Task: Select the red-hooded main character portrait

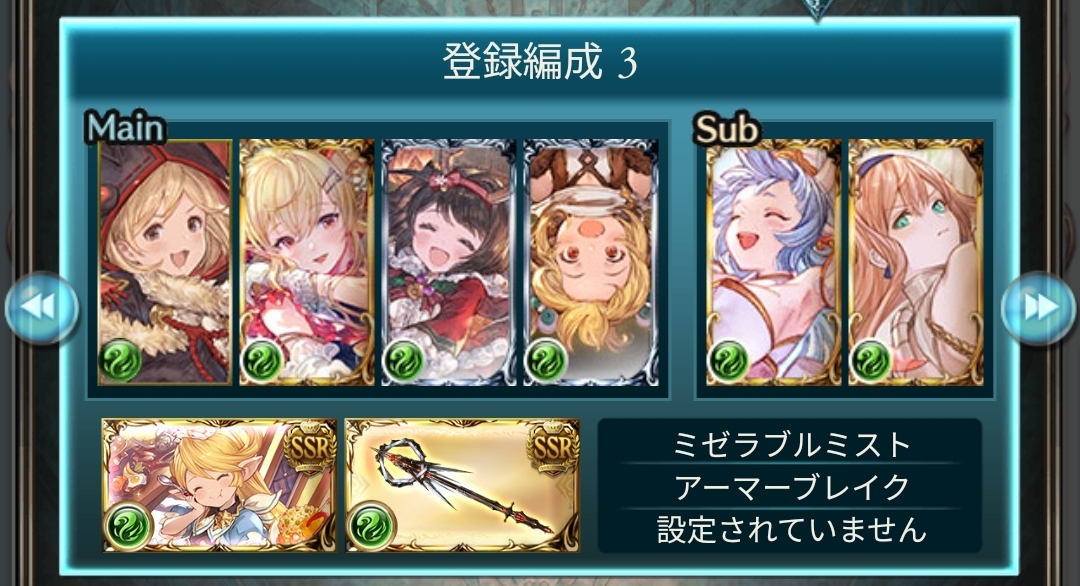Action: pos(165,262)
